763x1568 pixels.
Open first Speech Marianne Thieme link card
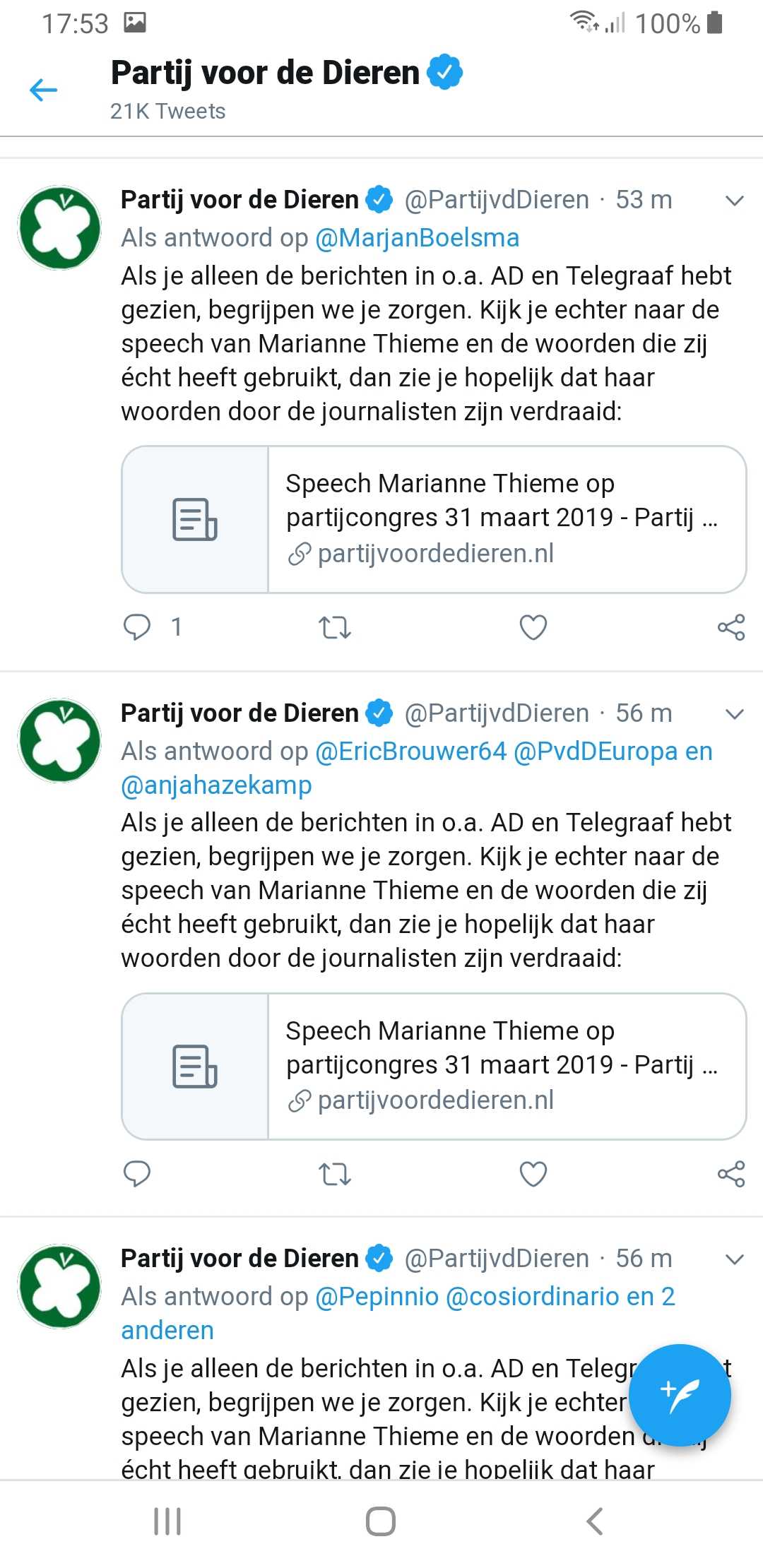point(434,519)
